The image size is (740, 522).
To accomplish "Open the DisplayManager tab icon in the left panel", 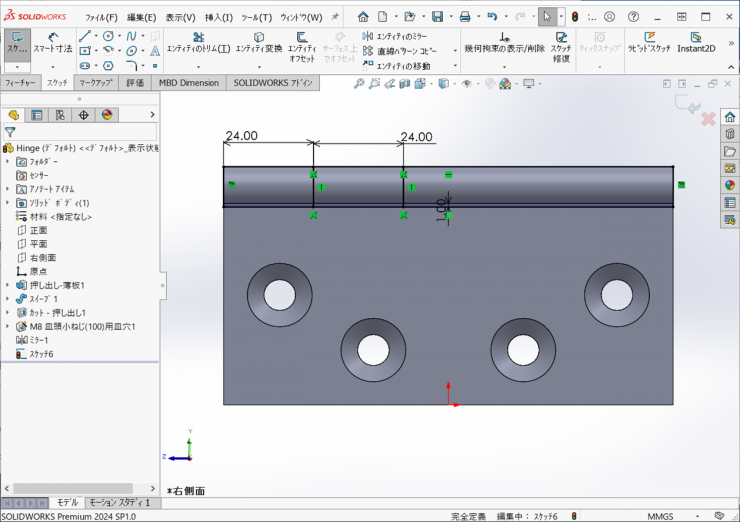I will (x=107, y=115).
